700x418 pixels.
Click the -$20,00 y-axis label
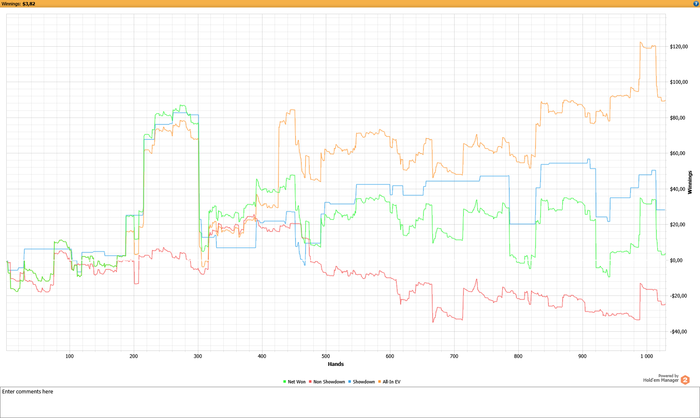[678, 296]
